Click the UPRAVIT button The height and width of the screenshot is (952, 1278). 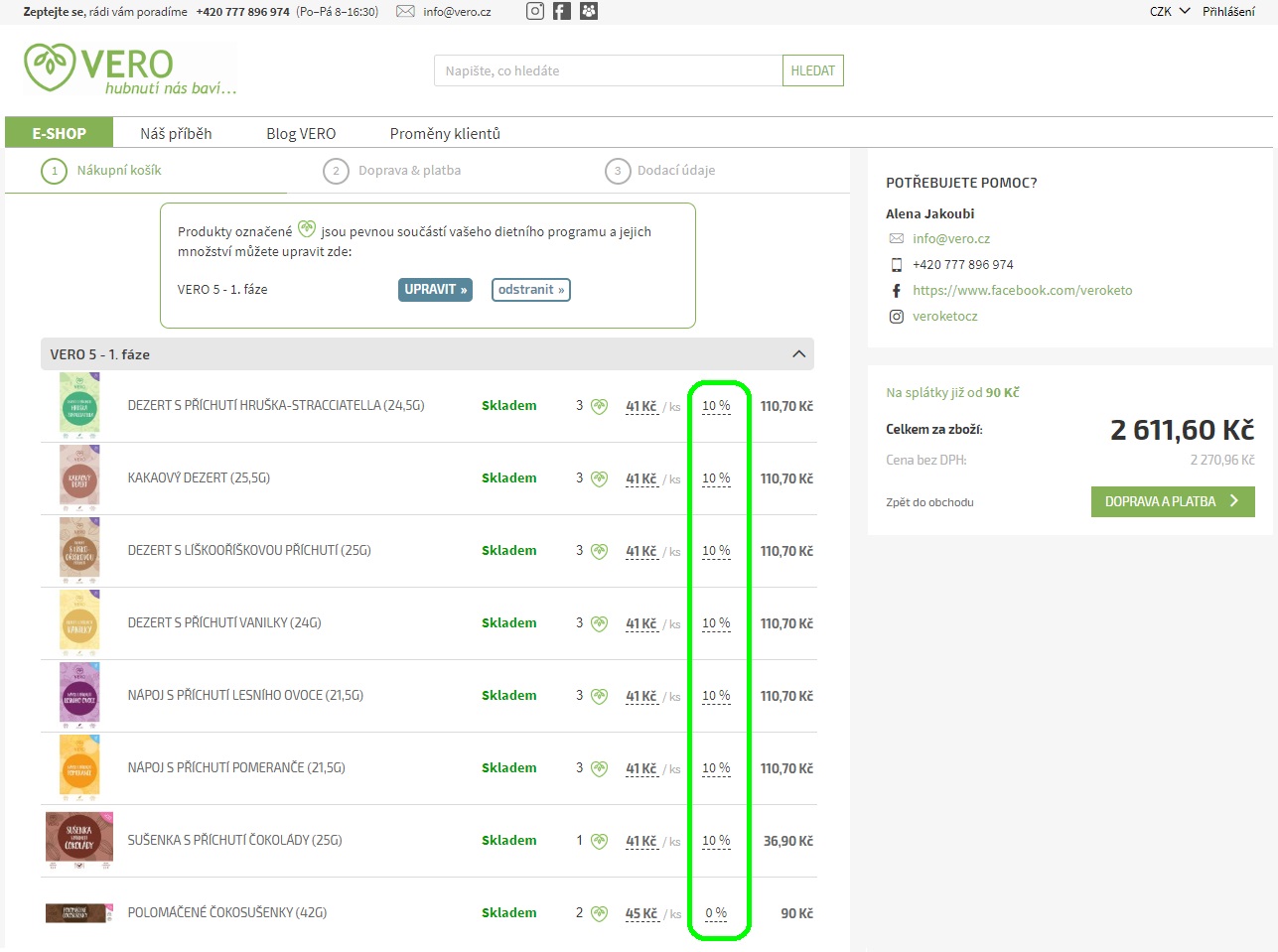tap(435, 290)
